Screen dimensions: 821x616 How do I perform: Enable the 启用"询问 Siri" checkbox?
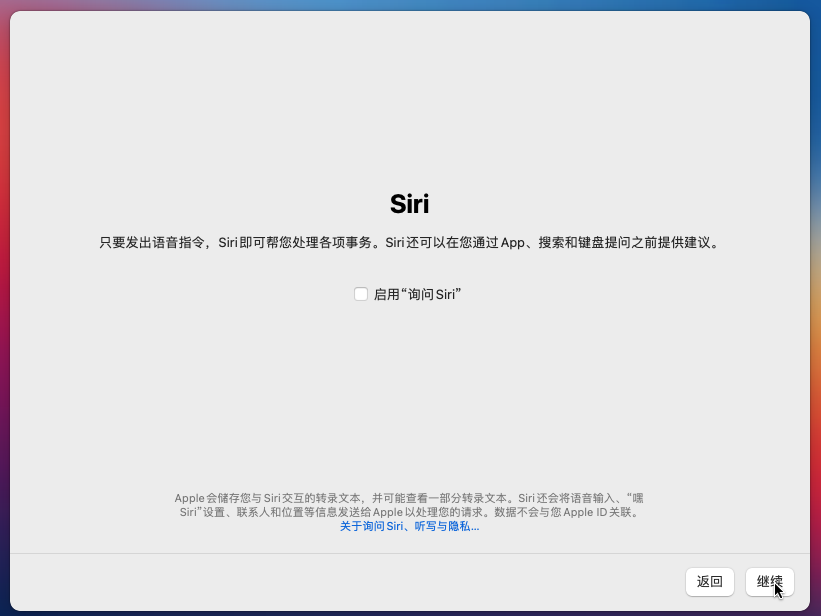point(361,294)
